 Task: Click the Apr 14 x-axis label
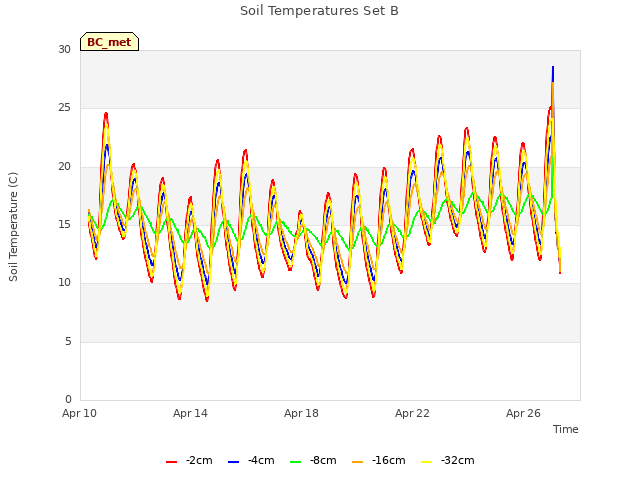tap(190, 413)
